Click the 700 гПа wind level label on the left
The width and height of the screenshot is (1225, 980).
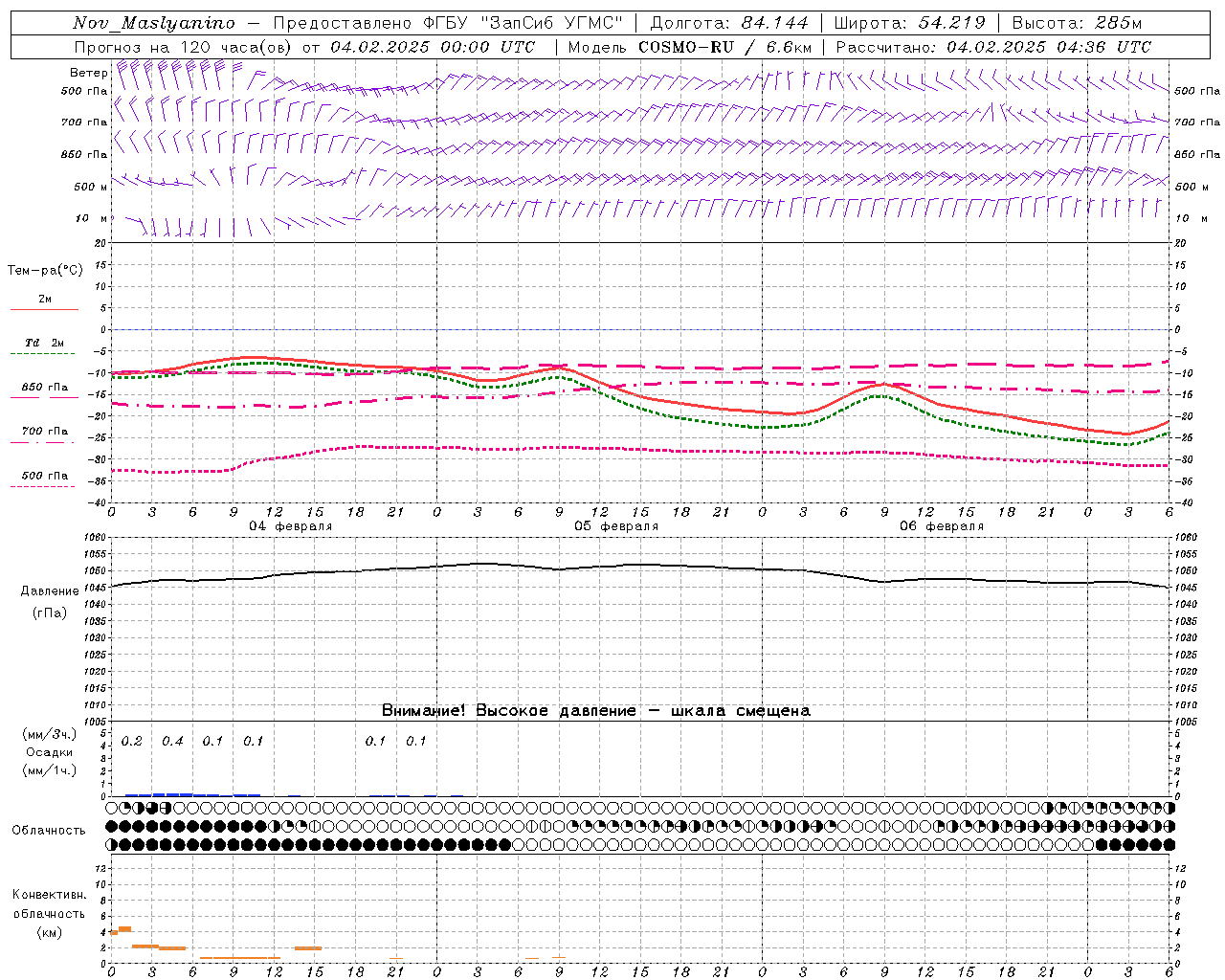[x=84, y=122]
